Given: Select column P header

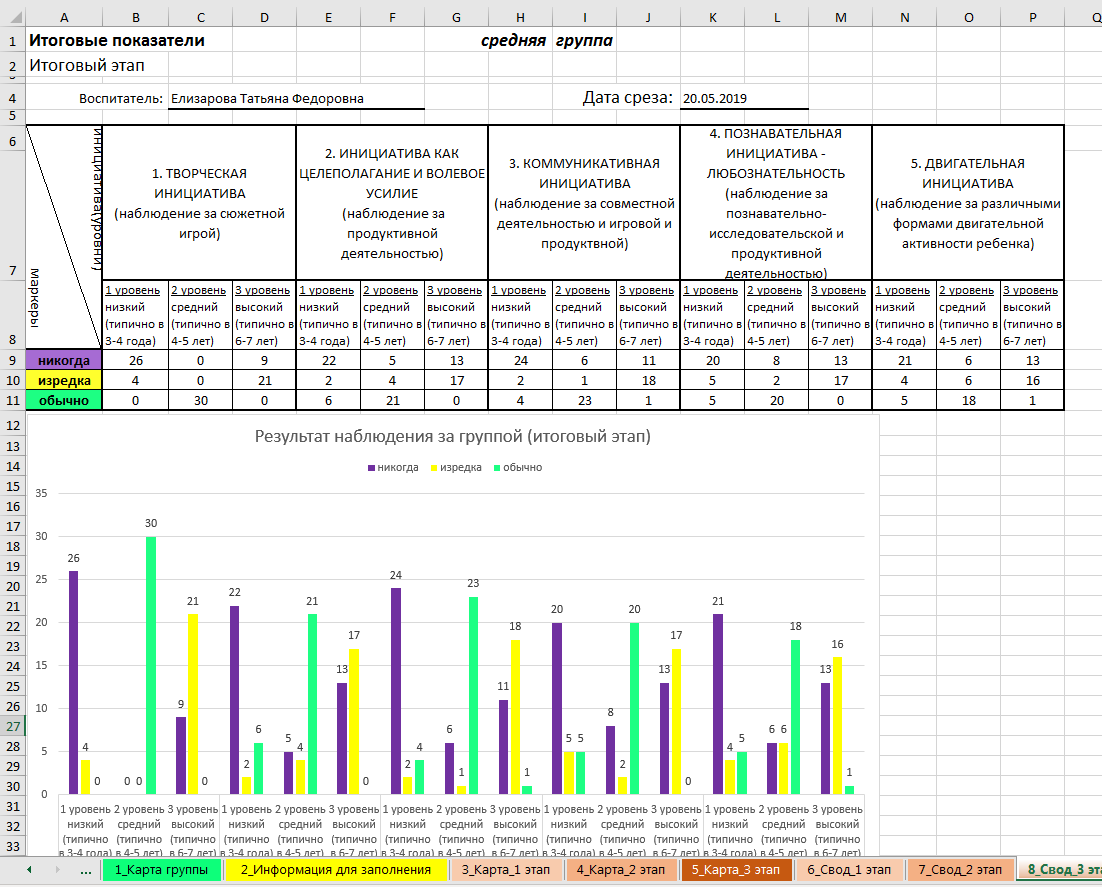Looking at the screenshot, I should (x=1032, y=18).
